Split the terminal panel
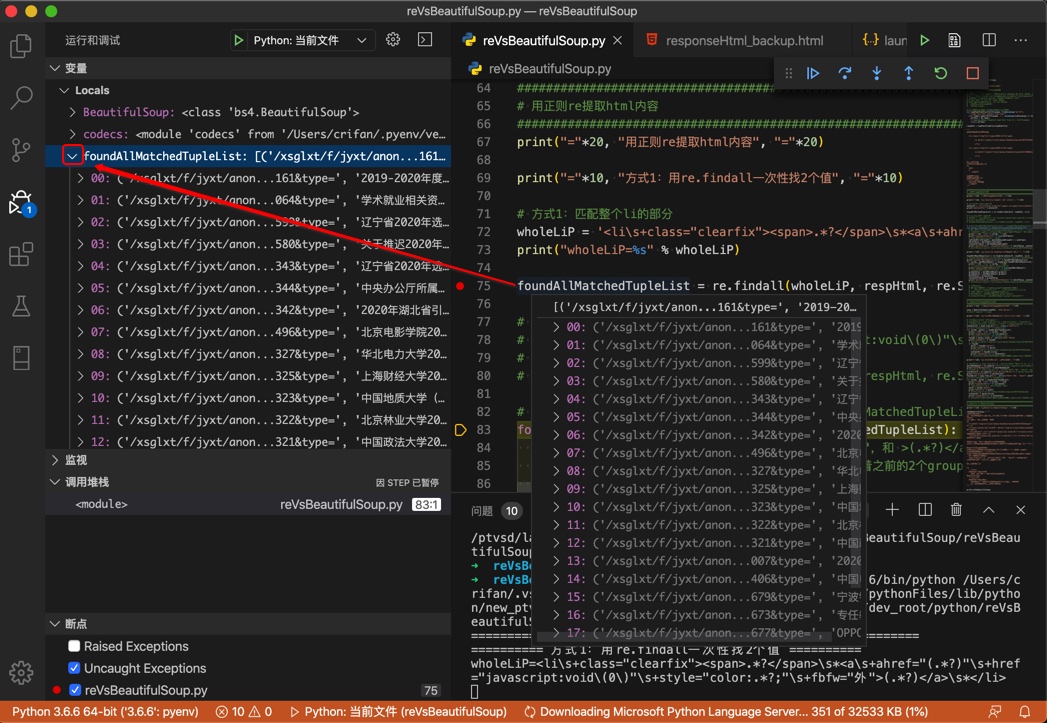This screenshot has width=1047, height=723. (x=925, y=510)
